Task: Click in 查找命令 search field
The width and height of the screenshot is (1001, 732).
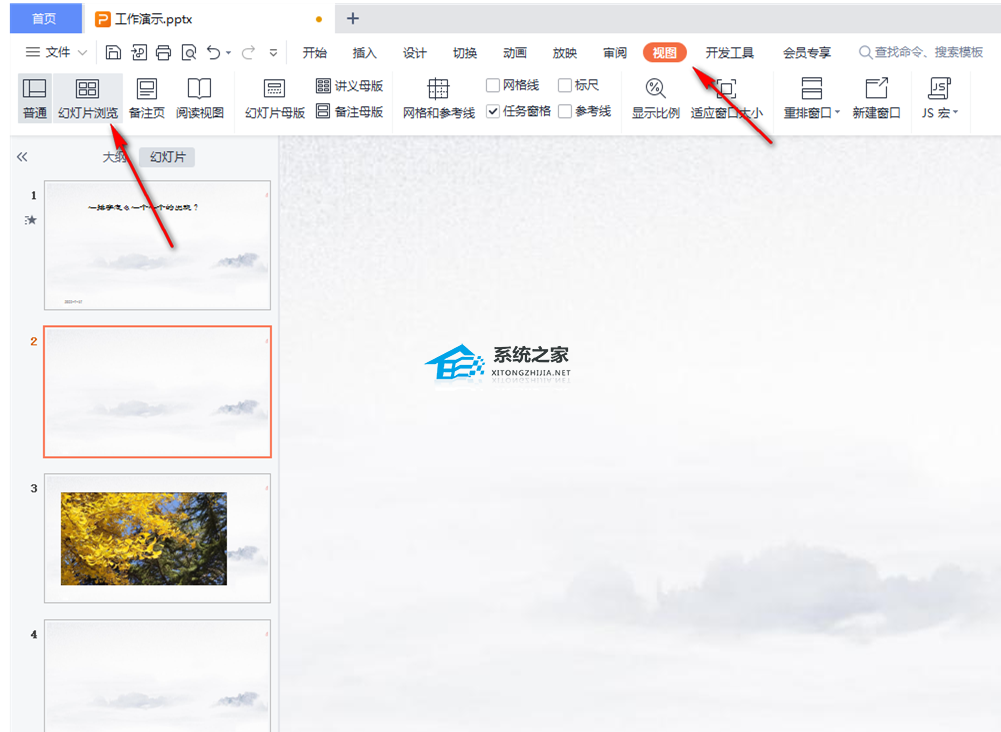Action: [921, 52]
